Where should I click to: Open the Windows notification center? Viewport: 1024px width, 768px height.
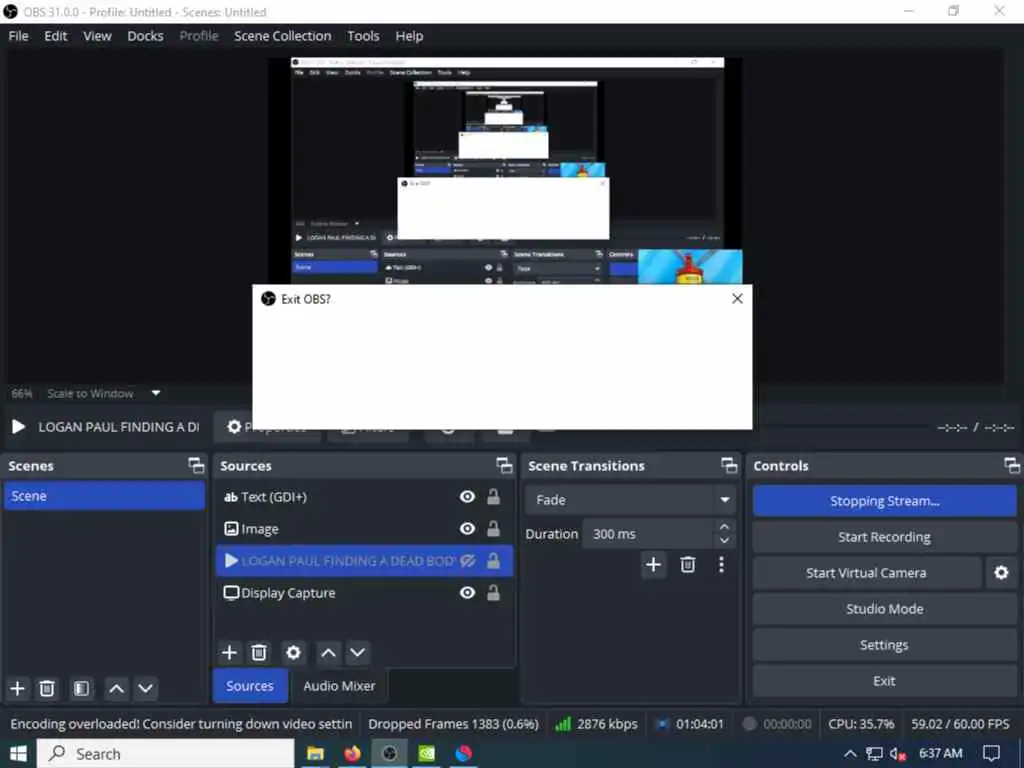991,754
